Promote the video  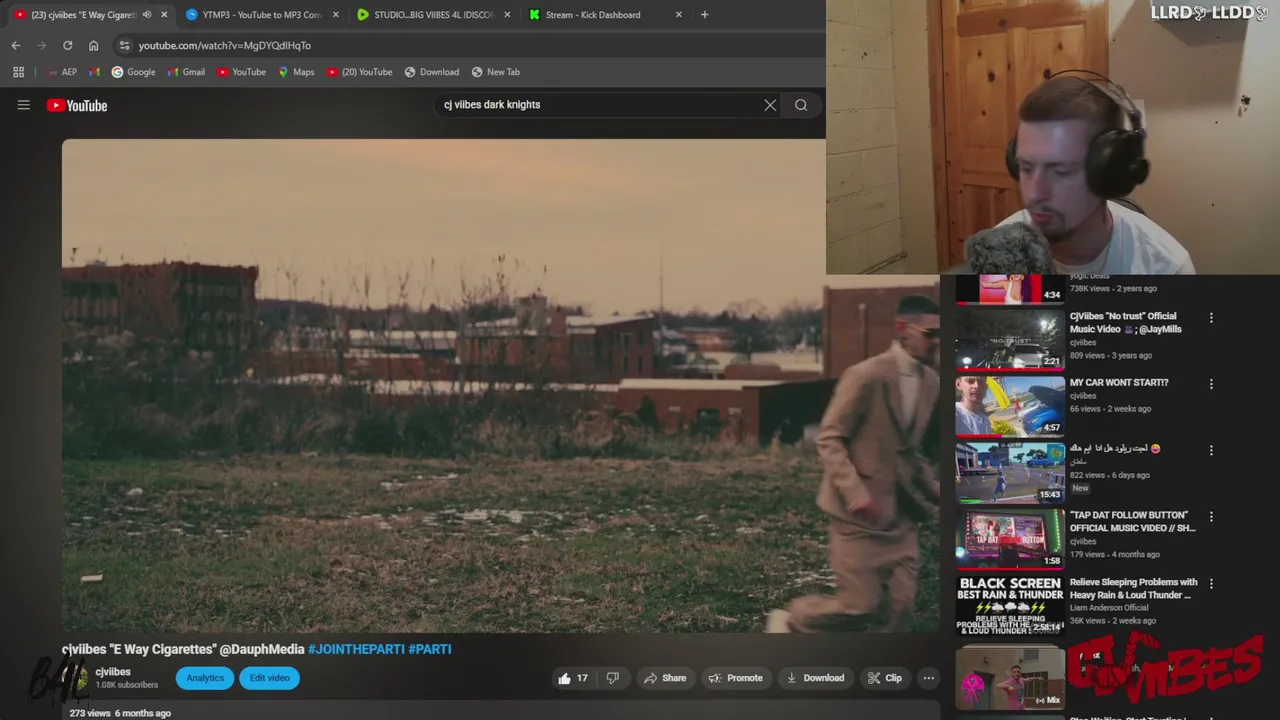(x=735, y=678)
